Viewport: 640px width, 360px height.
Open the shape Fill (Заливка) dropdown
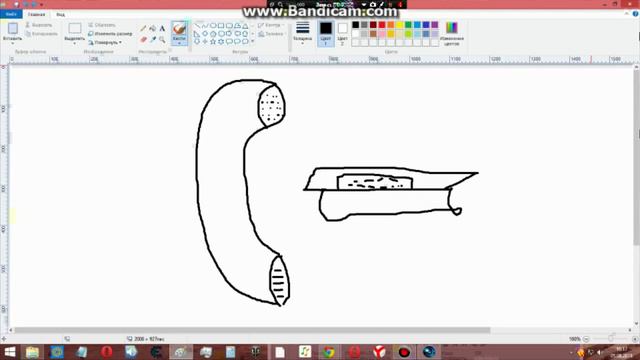pyautogui.click(x=271, y=34)
